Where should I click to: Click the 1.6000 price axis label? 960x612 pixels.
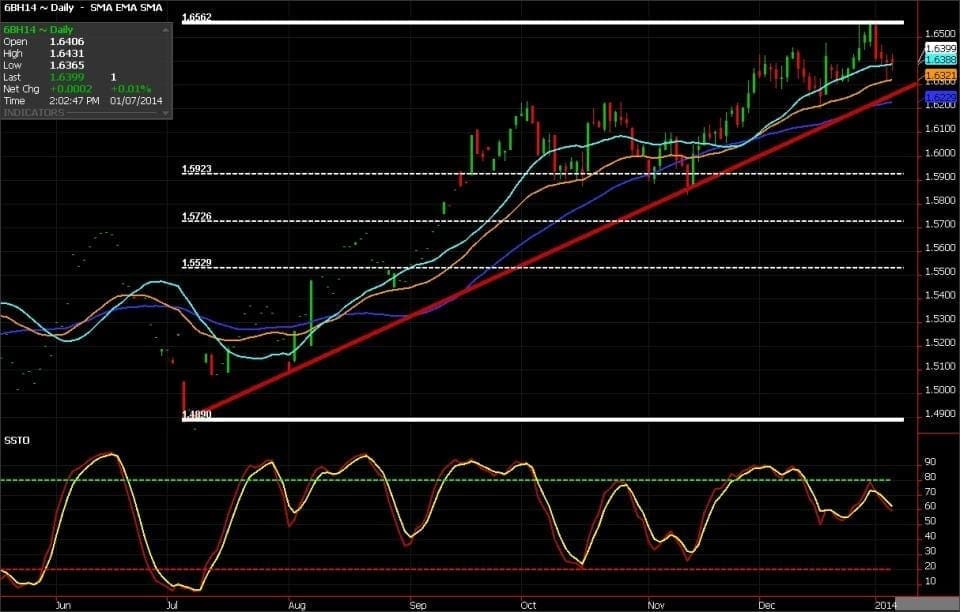pos(941,153)
